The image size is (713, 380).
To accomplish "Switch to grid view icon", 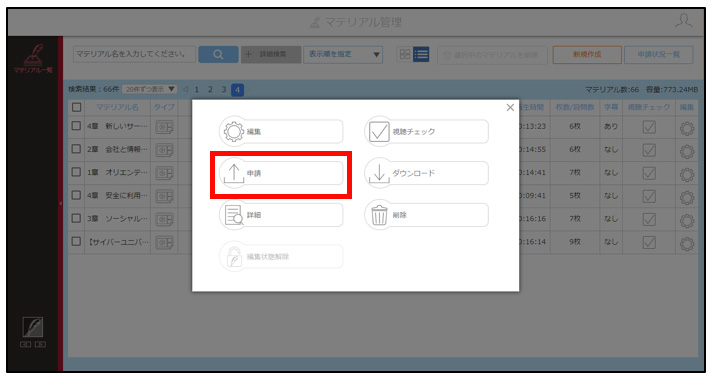I will pyautogui.click(x=404, y=55).
